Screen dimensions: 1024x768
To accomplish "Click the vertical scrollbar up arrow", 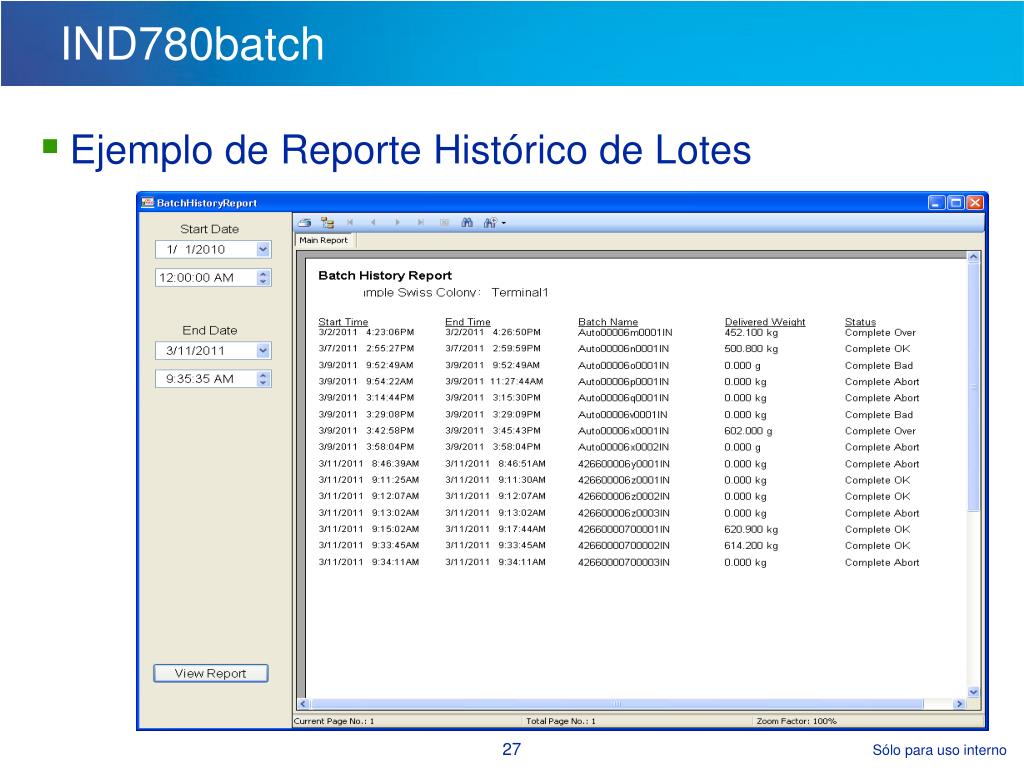I will click(x=973, y=257).
